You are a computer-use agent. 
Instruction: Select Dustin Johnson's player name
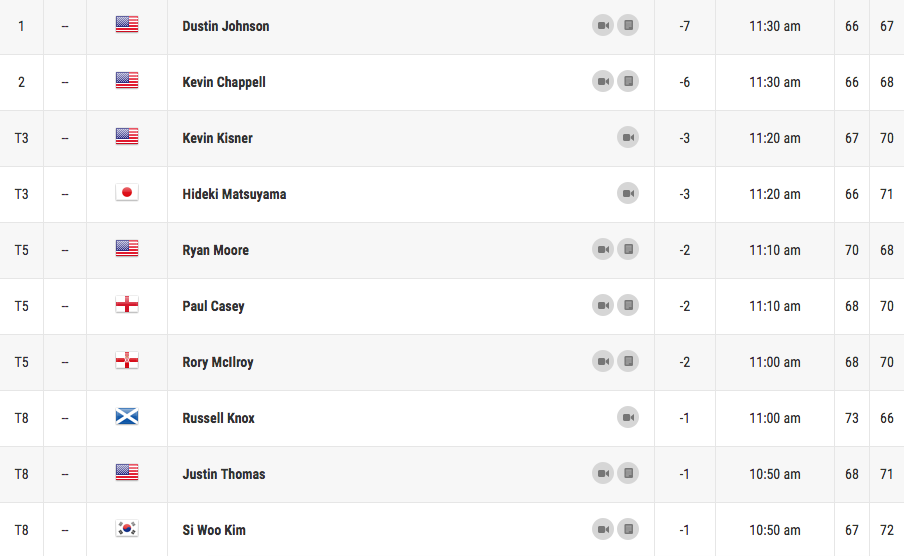coord(226,26)
